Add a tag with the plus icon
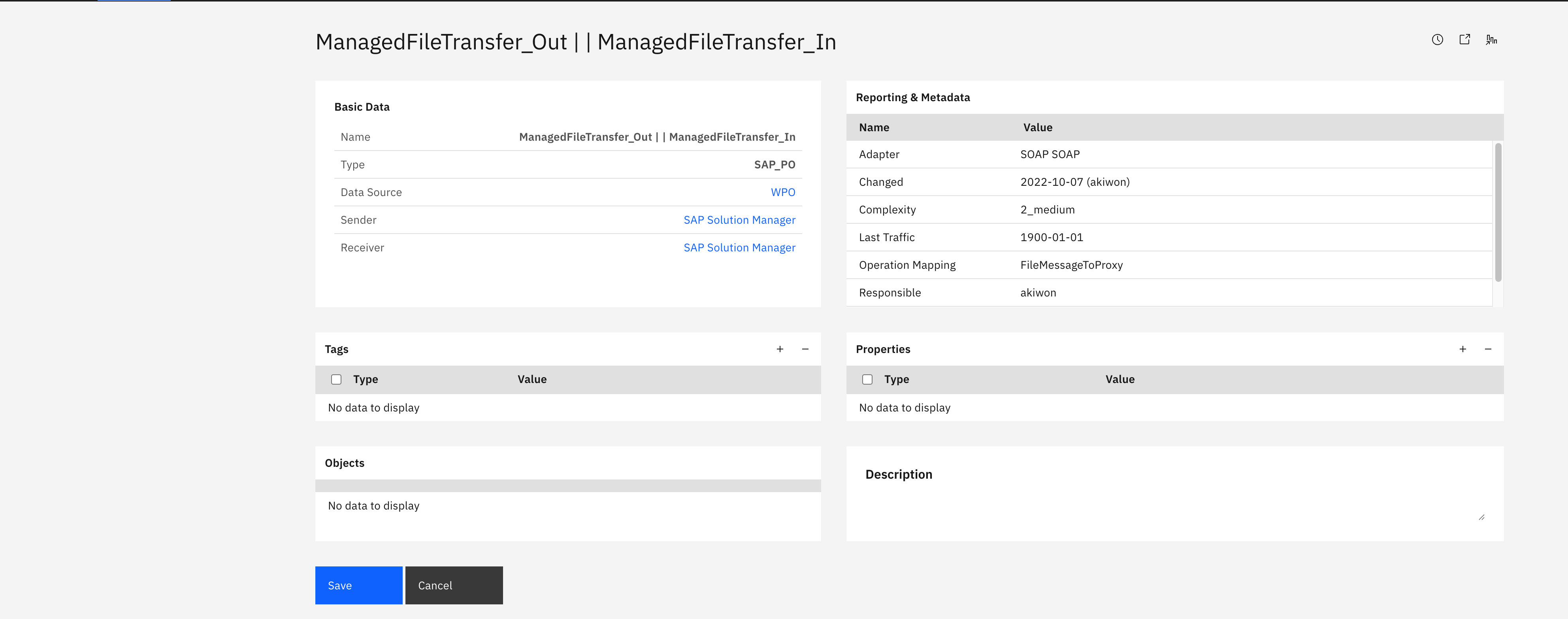 coord(780,349)
